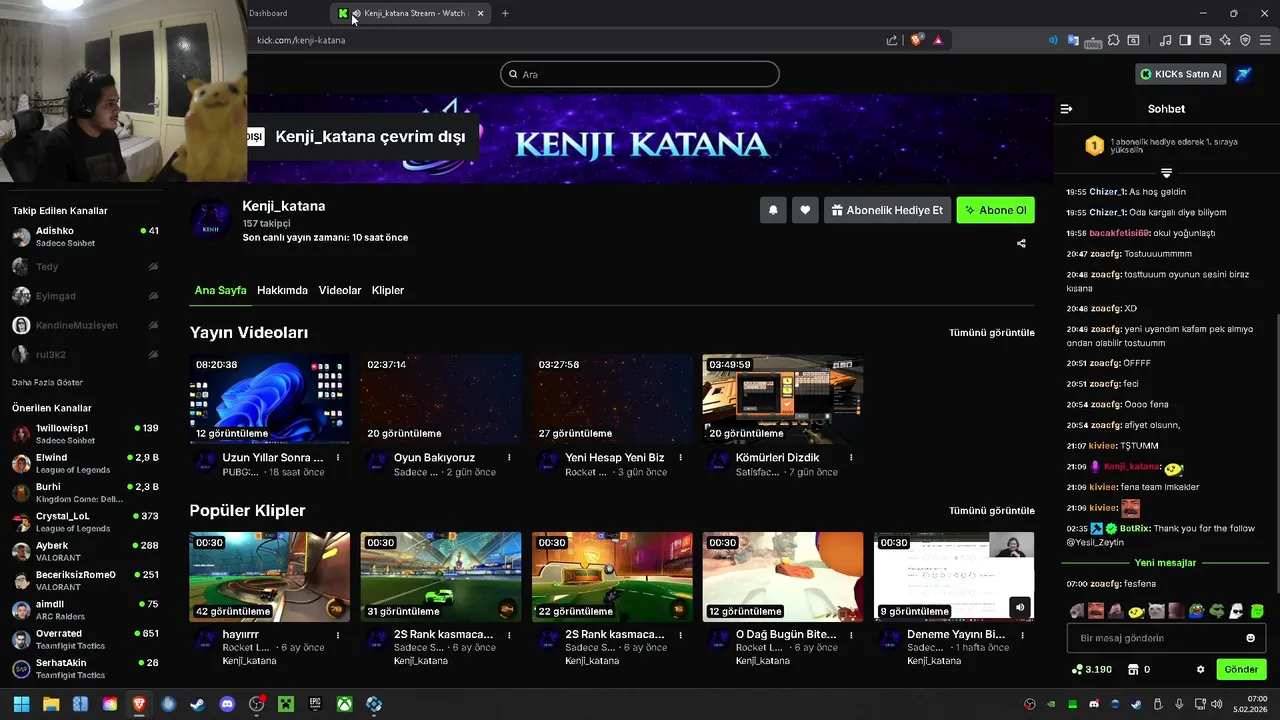Open the Klipler tab

pos(388,290)
